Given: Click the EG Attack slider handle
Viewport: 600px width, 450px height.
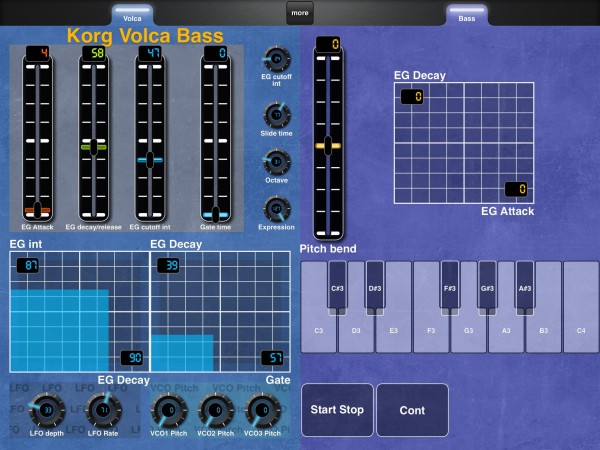Looking at the screenshot, I should coord(38,210).
